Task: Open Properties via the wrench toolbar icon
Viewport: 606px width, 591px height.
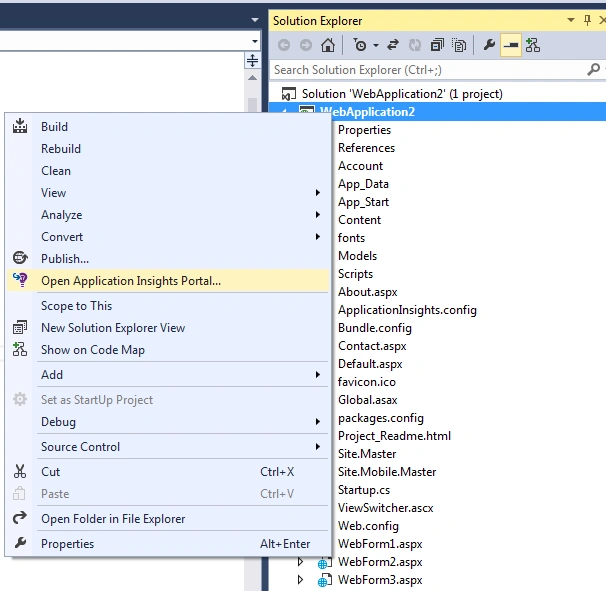Action: pyautogui.click(x=489, y=45)
